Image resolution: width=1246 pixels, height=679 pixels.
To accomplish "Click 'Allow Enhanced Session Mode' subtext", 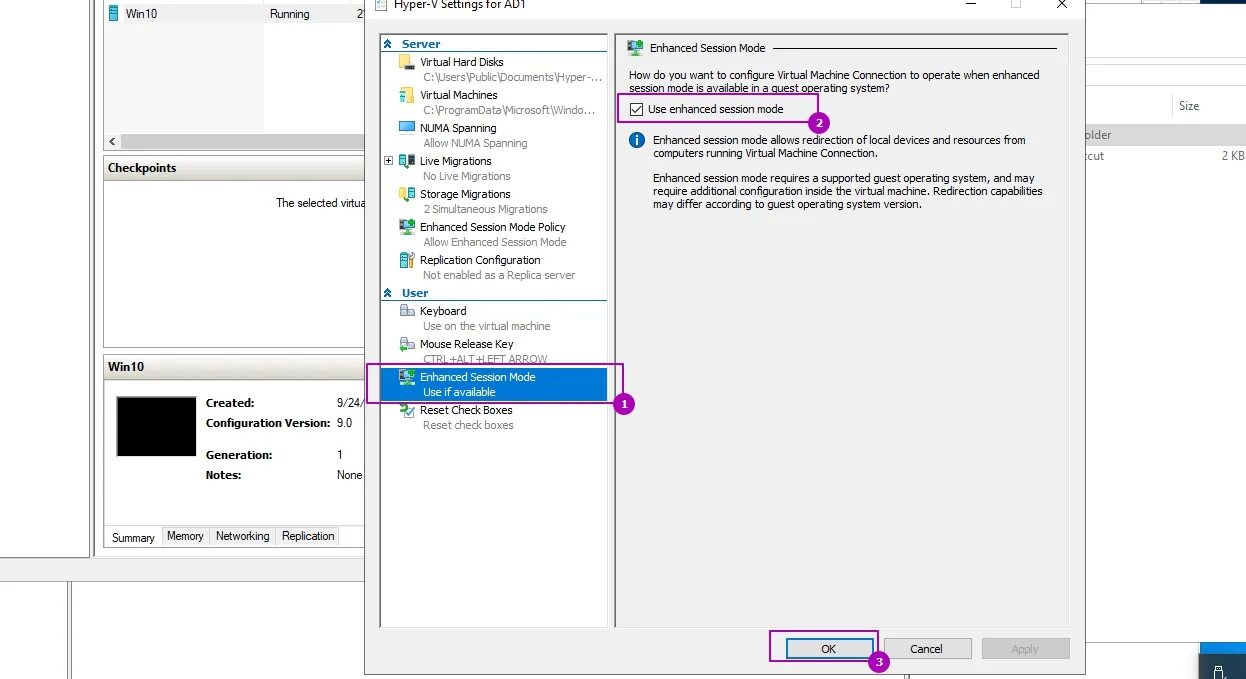I will tap(495, 242).
